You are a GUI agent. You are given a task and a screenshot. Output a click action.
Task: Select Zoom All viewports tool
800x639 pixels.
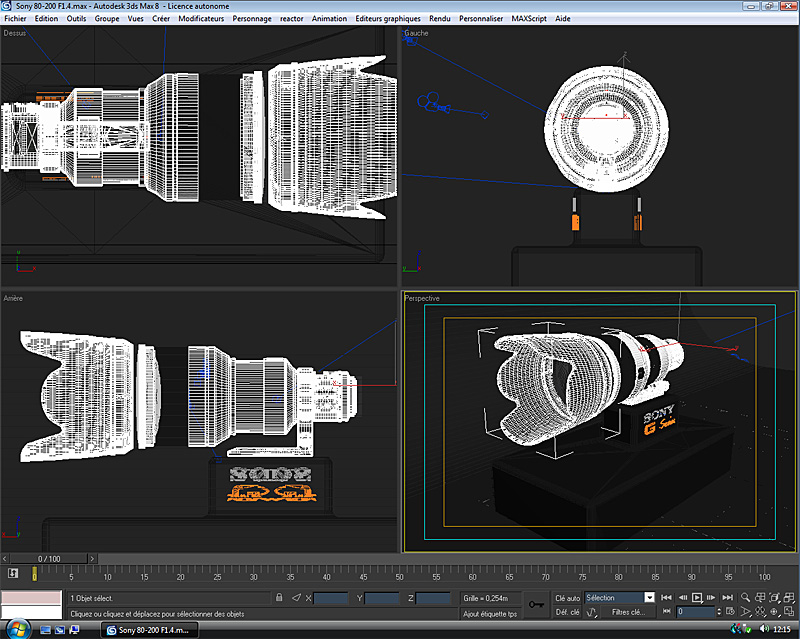(x=760, y=597)
